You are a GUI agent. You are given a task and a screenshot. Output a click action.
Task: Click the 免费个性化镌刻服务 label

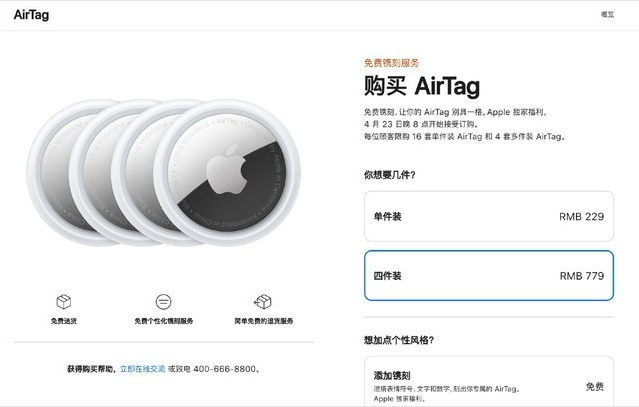164,321
